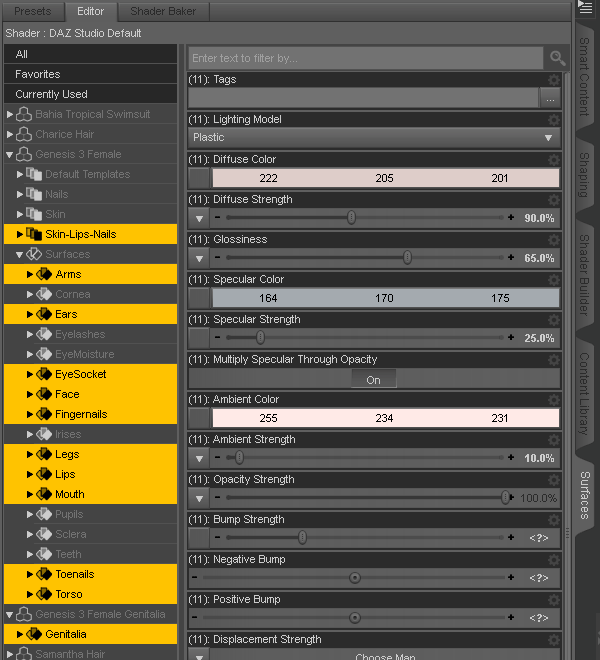The height and width of the screenshot is (660, 600).
Task: Click the Tags ellipsis browse button
Action: point(550,98)
